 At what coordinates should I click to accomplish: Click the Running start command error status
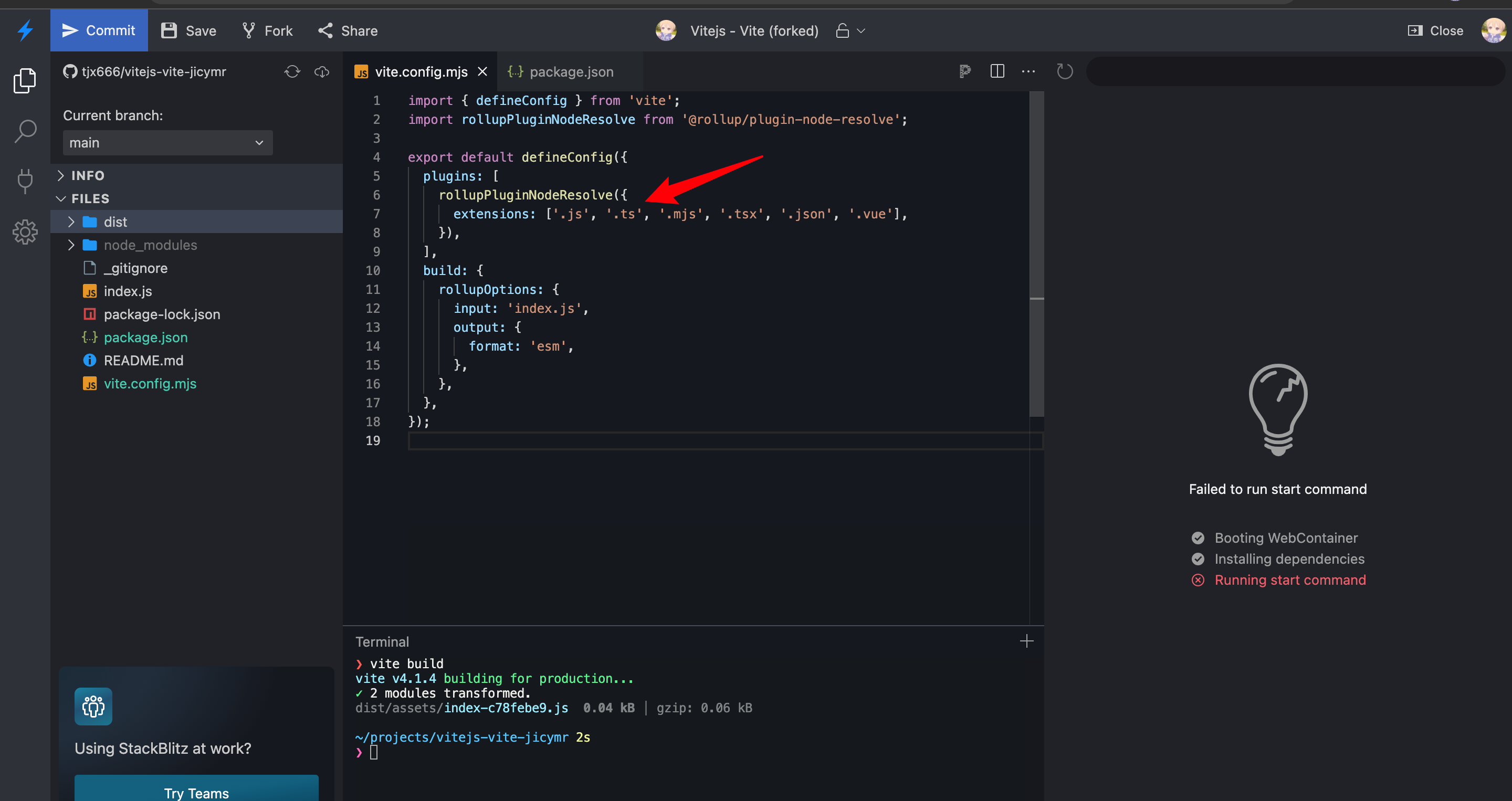click(x=1278, y=580)
